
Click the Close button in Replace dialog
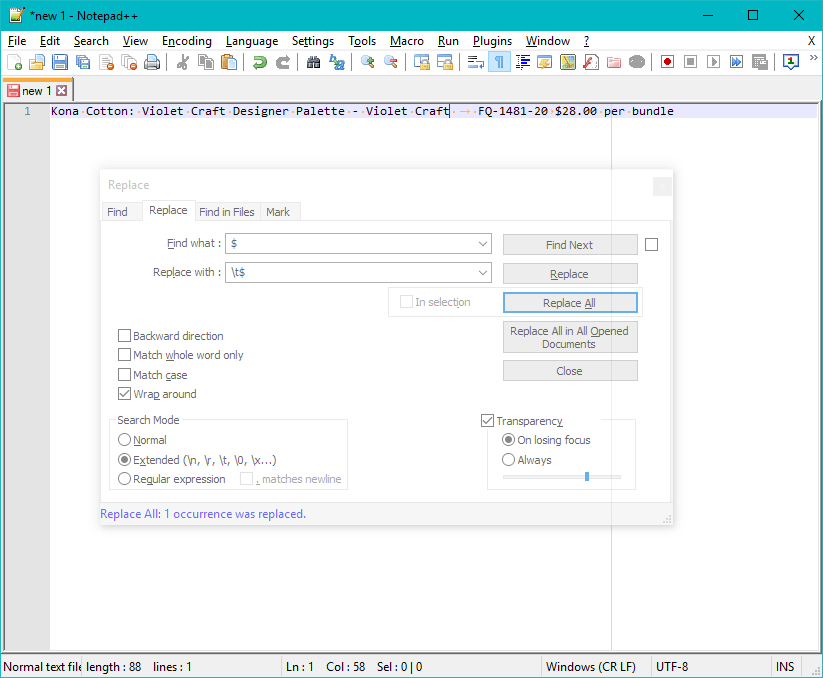click(569, 370)
